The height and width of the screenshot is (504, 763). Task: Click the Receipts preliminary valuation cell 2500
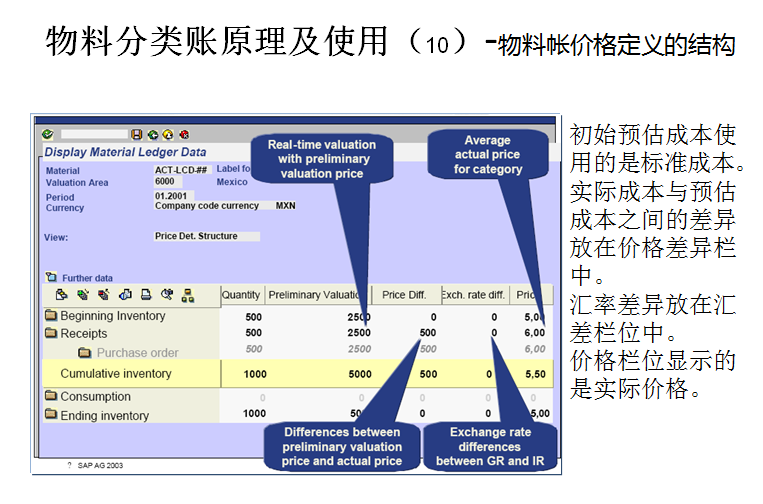359,333
